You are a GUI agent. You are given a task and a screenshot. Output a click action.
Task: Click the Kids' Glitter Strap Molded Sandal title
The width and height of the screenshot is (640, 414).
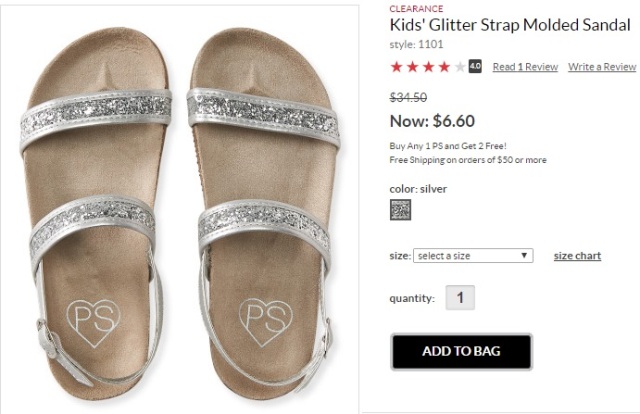tap(510, 25)
